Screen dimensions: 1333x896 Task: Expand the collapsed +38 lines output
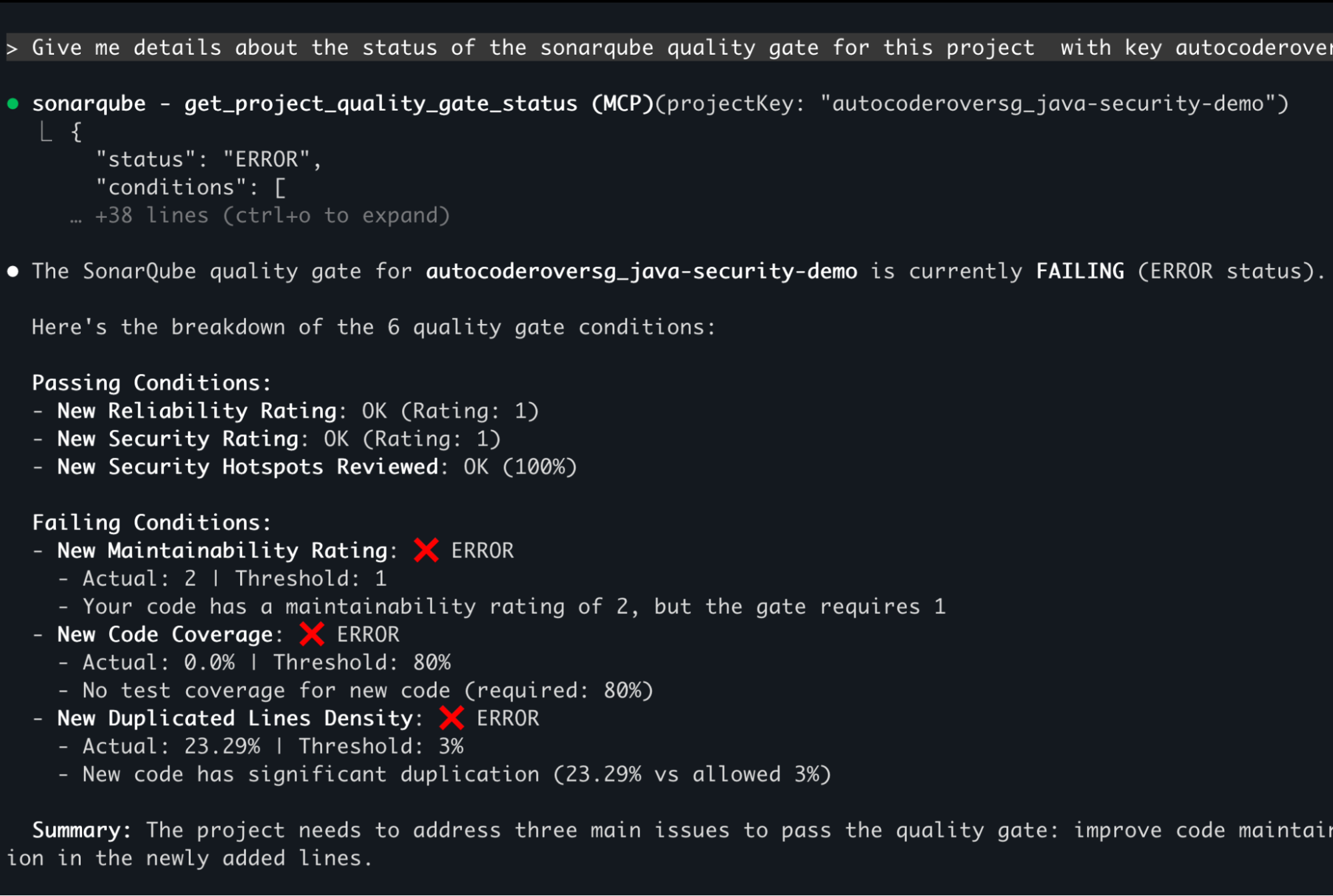pyautogui.click(x=272, y=215)
